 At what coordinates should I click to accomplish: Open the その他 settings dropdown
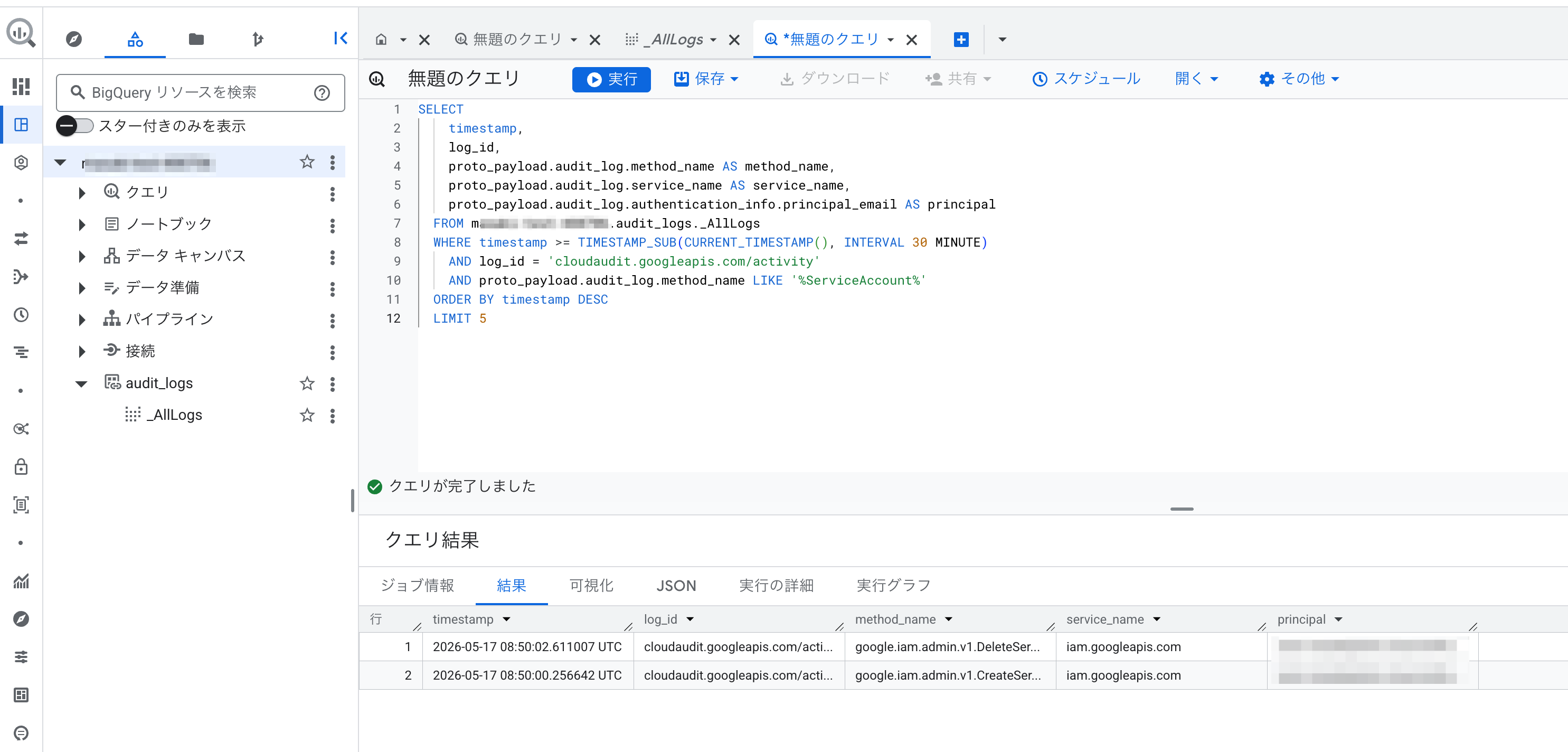(1299, 79)
